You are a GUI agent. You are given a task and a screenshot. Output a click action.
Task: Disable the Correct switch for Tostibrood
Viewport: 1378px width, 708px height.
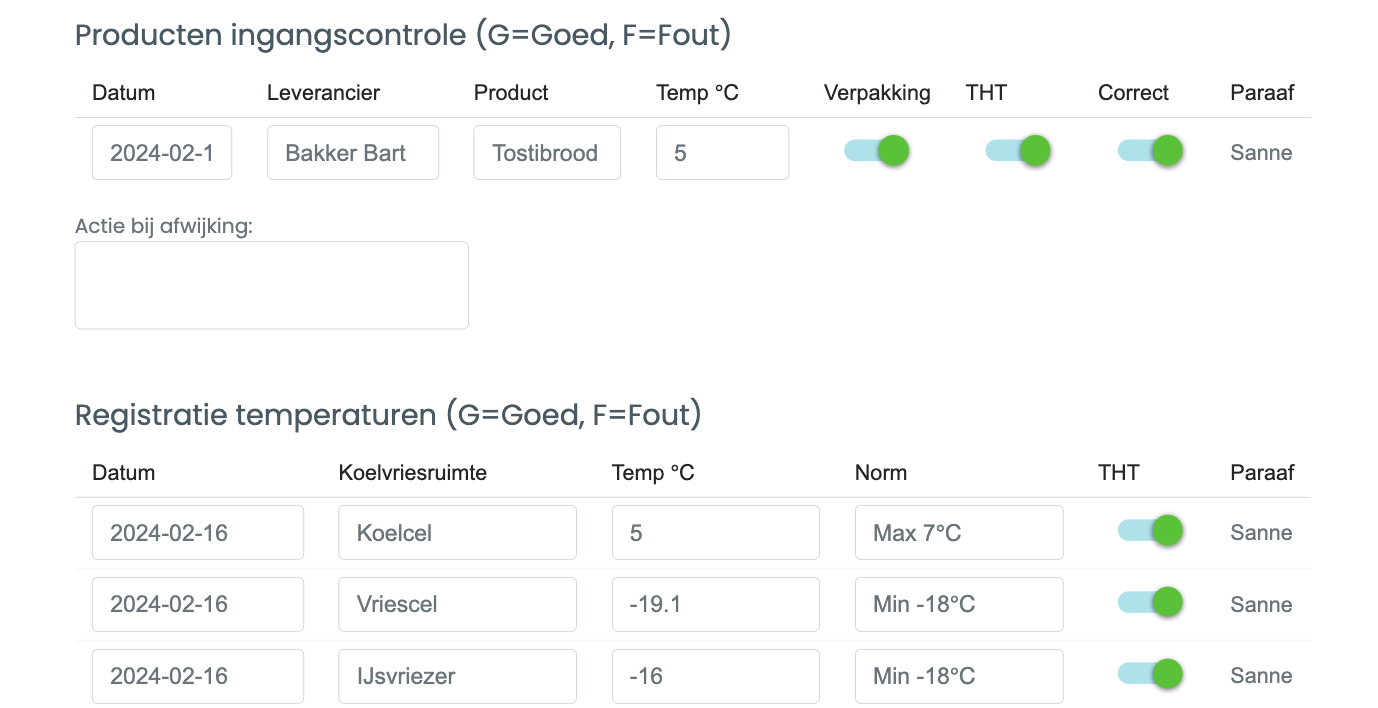click(1150, 151)
